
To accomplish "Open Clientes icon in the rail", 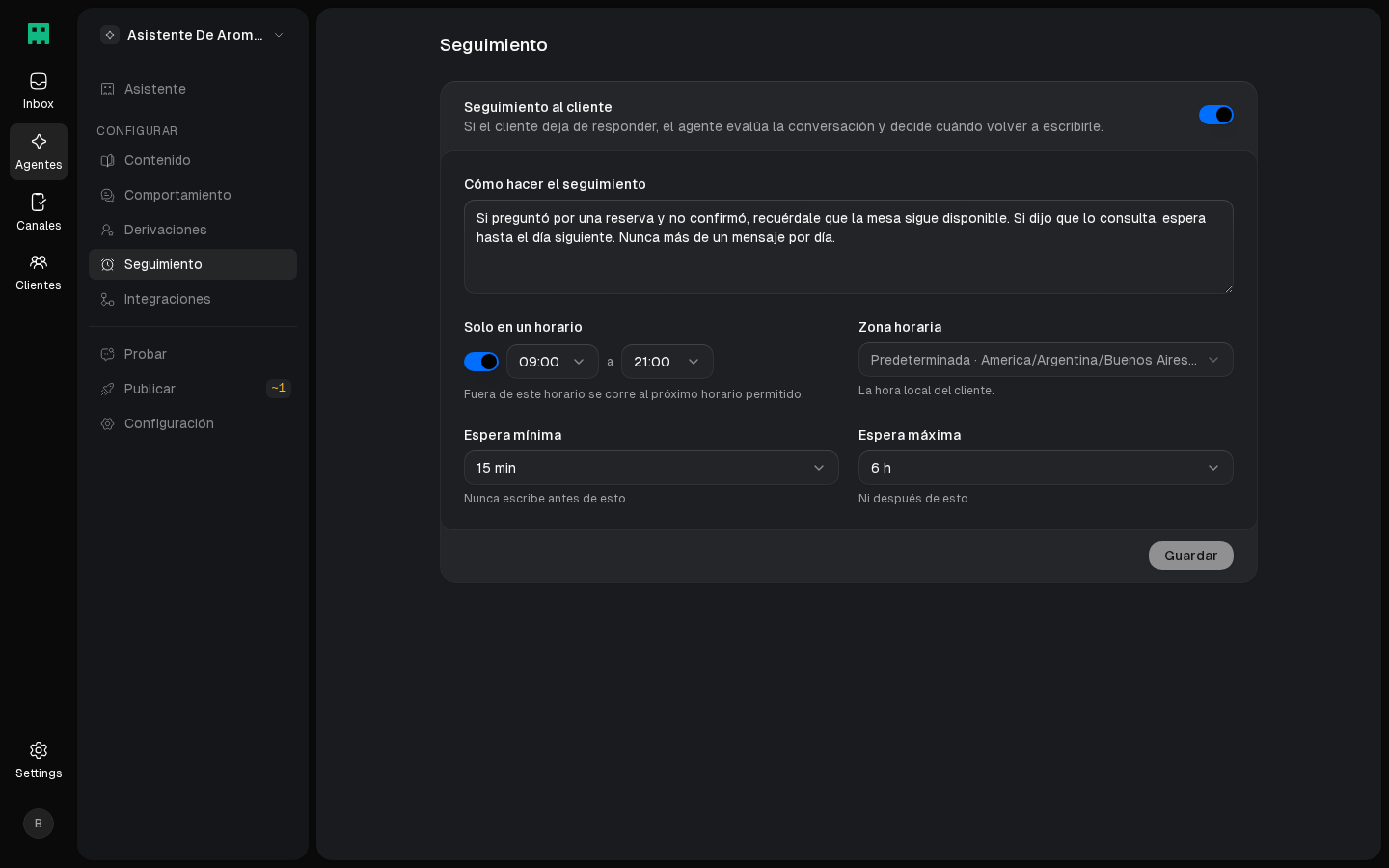I will pos(39,262).
